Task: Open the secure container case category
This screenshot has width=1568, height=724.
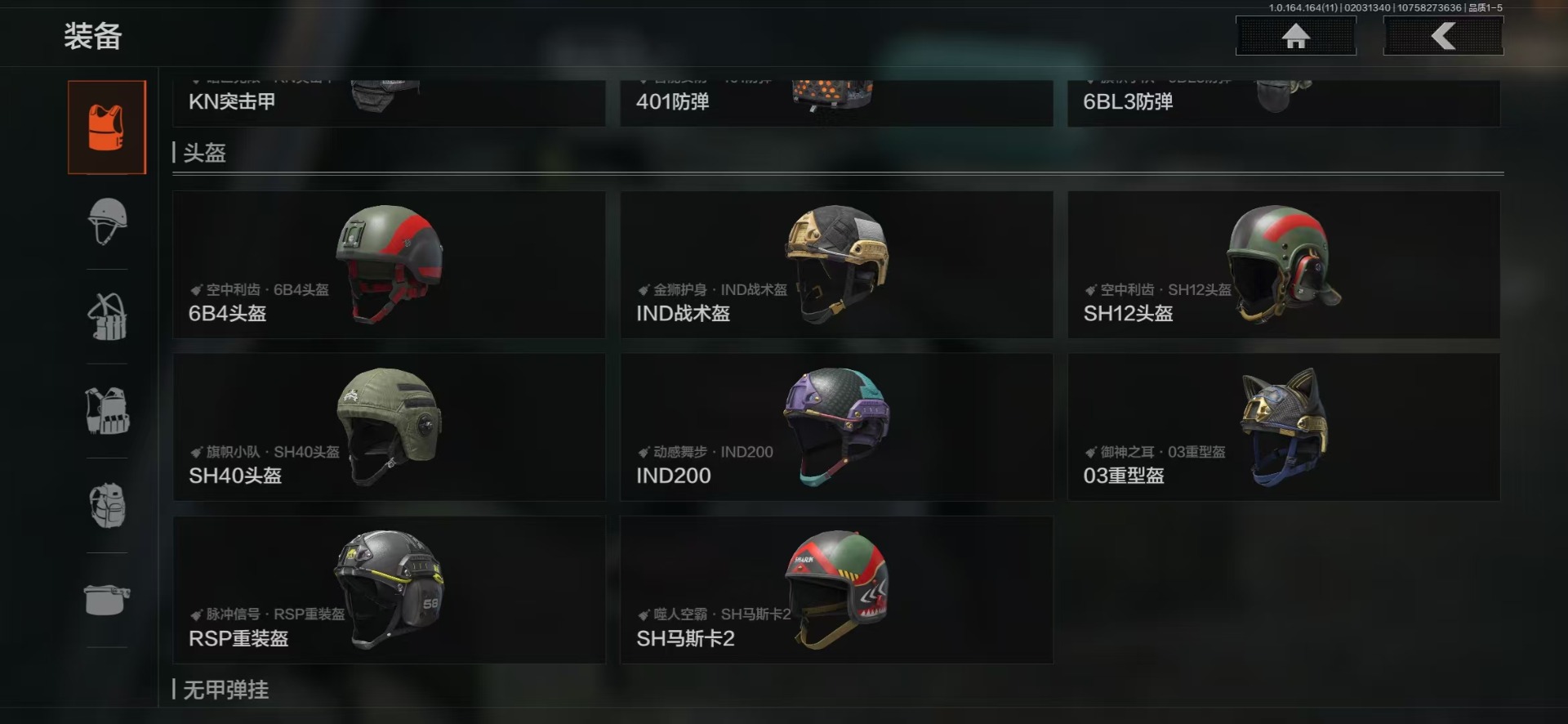Action: [107, 599]
